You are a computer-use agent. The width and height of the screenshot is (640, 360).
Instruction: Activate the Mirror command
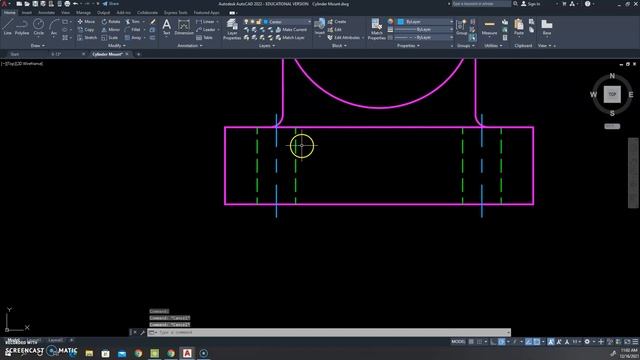[111, 29]
